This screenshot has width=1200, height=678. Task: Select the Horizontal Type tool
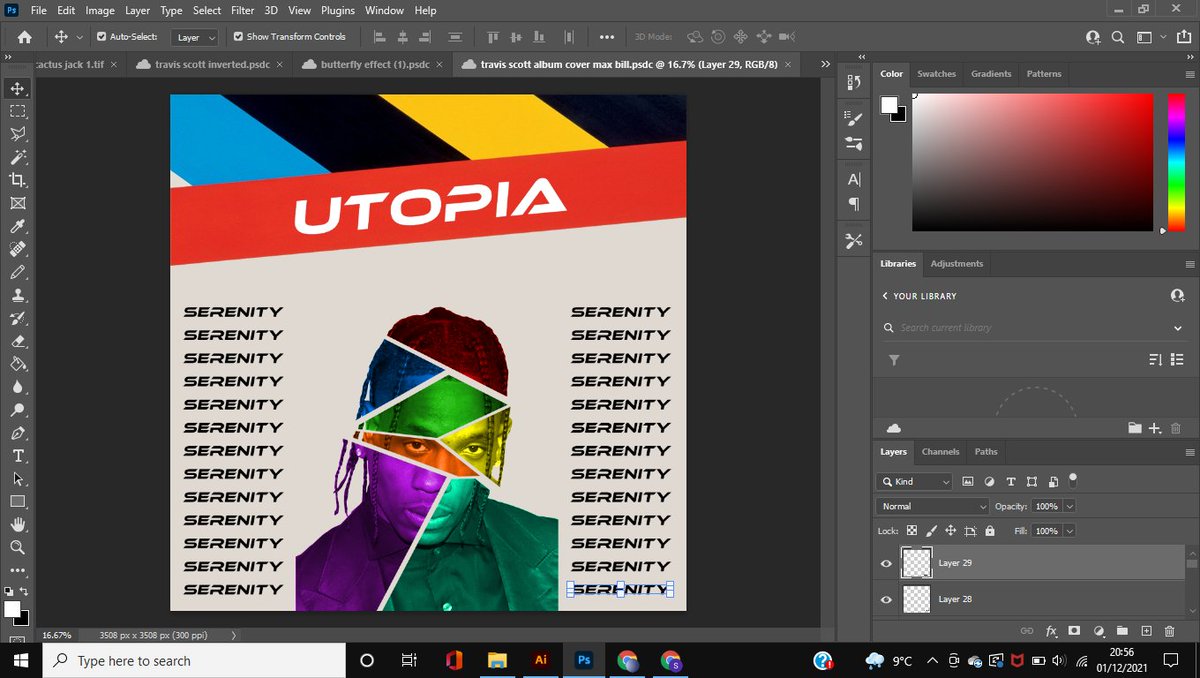[x=17, y=456]
